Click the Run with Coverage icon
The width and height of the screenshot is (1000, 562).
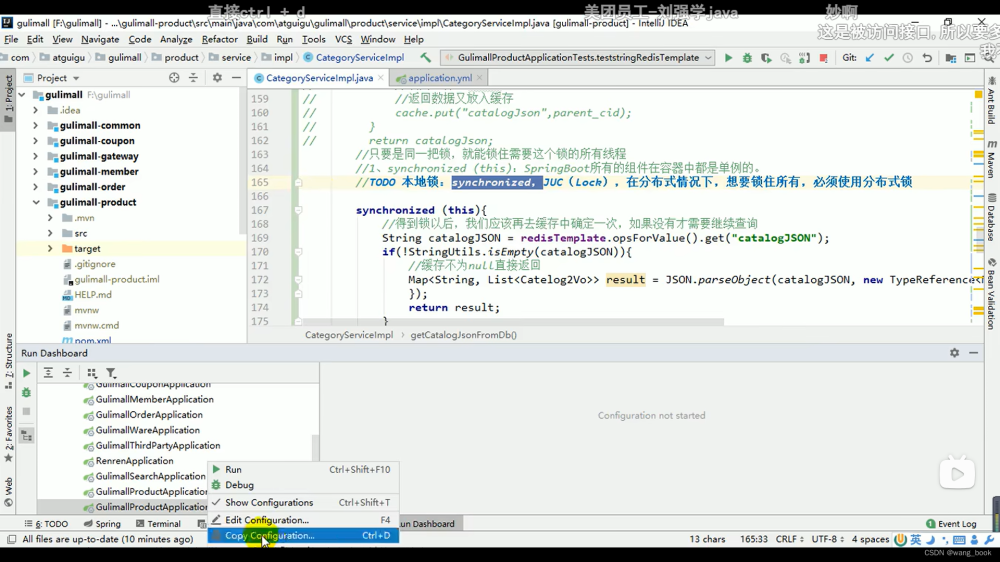click(x=766, y=57)
